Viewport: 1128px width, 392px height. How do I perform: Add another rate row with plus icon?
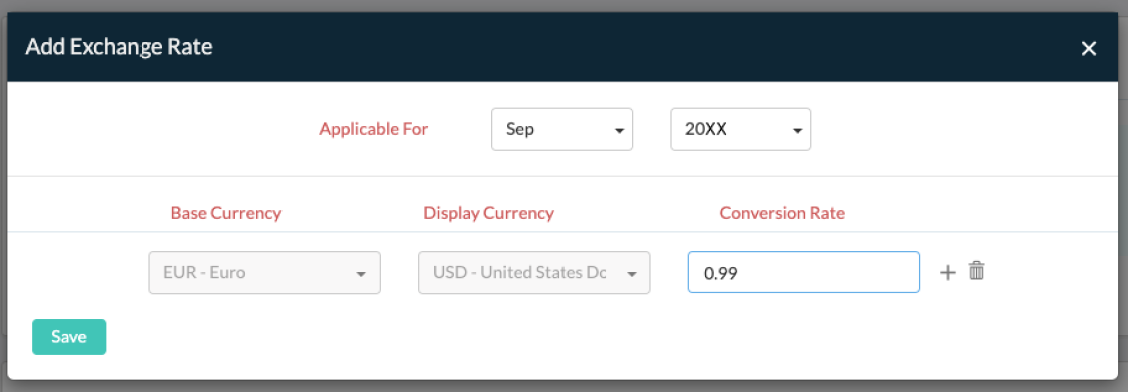tap(948, 273)
